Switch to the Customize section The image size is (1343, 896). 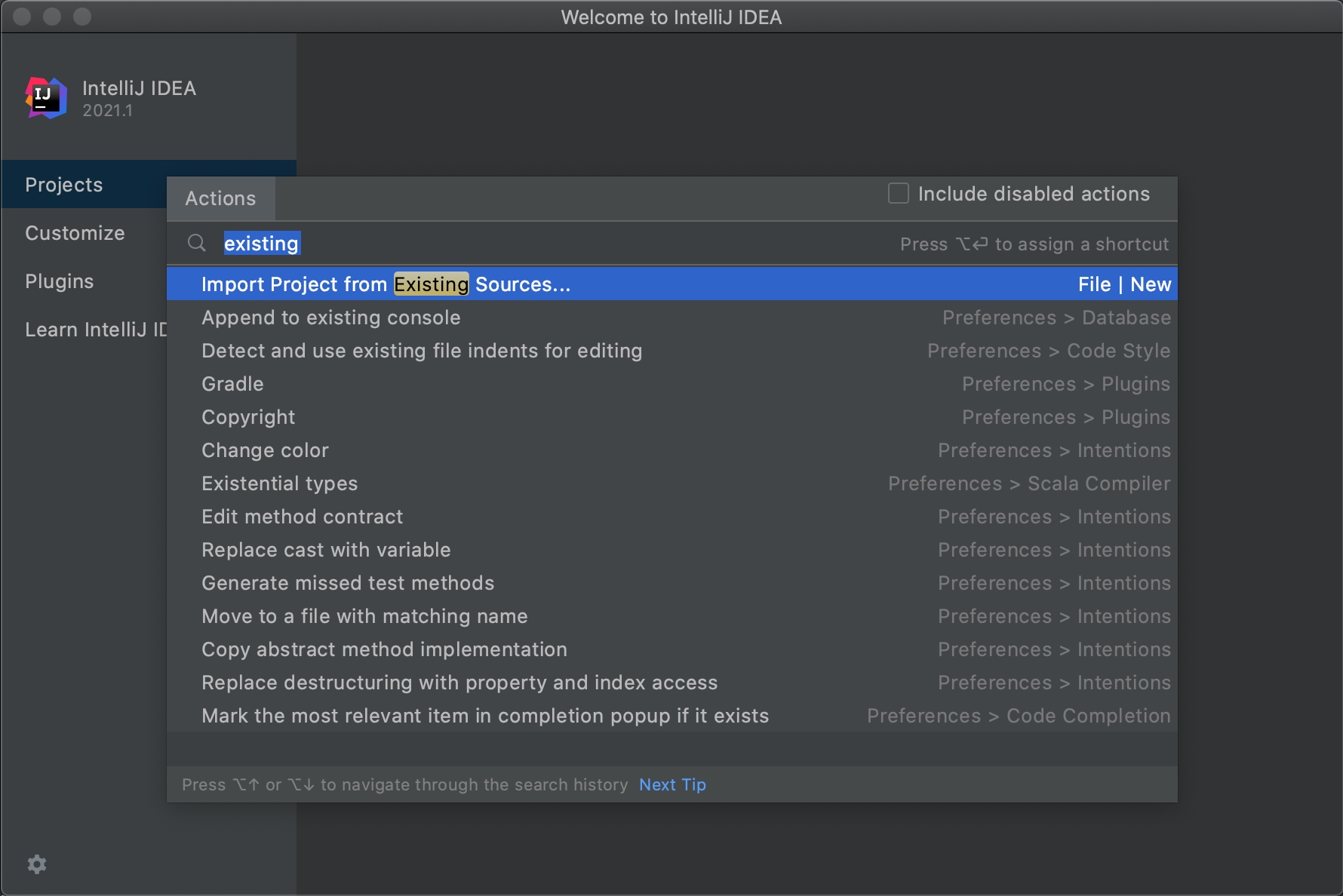75,233
